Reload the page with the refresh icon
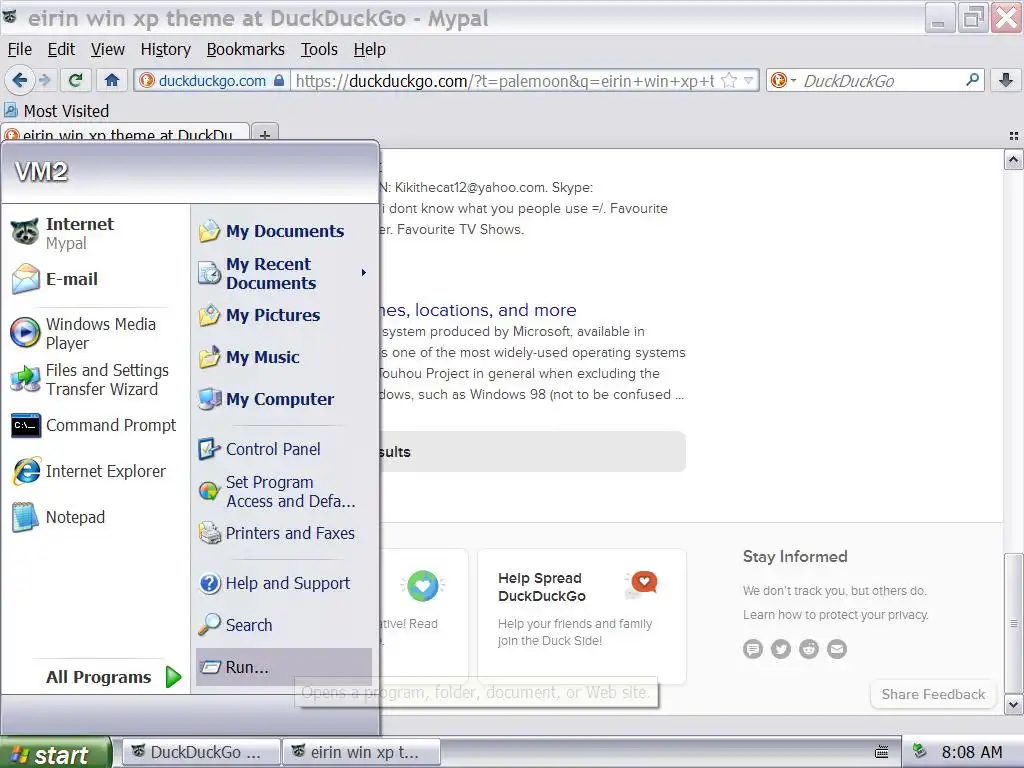This screenshot has width=1024, height=768. tap(75, 80)
